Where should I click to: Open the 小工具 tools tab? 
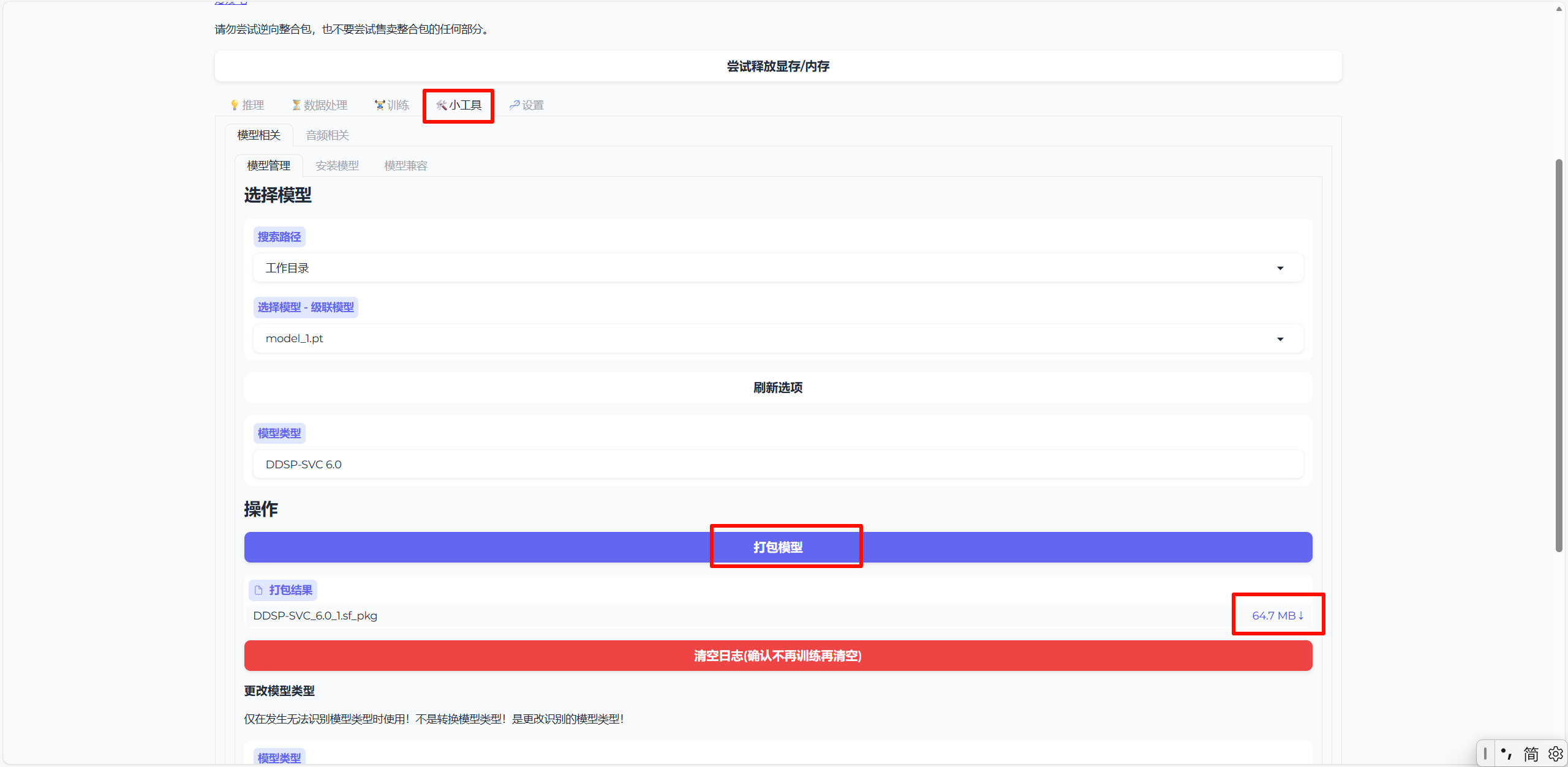pos(459,105)
